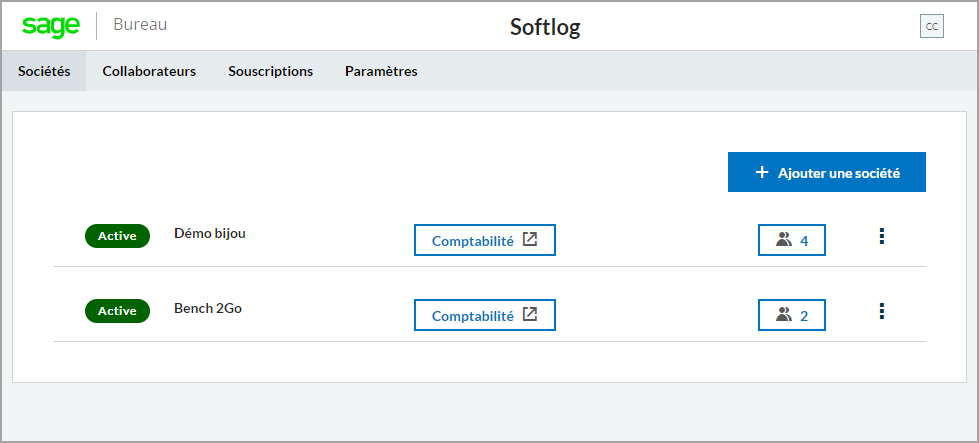Open more options for Démo bijou
979x443 pixels.
coord(881,236)
